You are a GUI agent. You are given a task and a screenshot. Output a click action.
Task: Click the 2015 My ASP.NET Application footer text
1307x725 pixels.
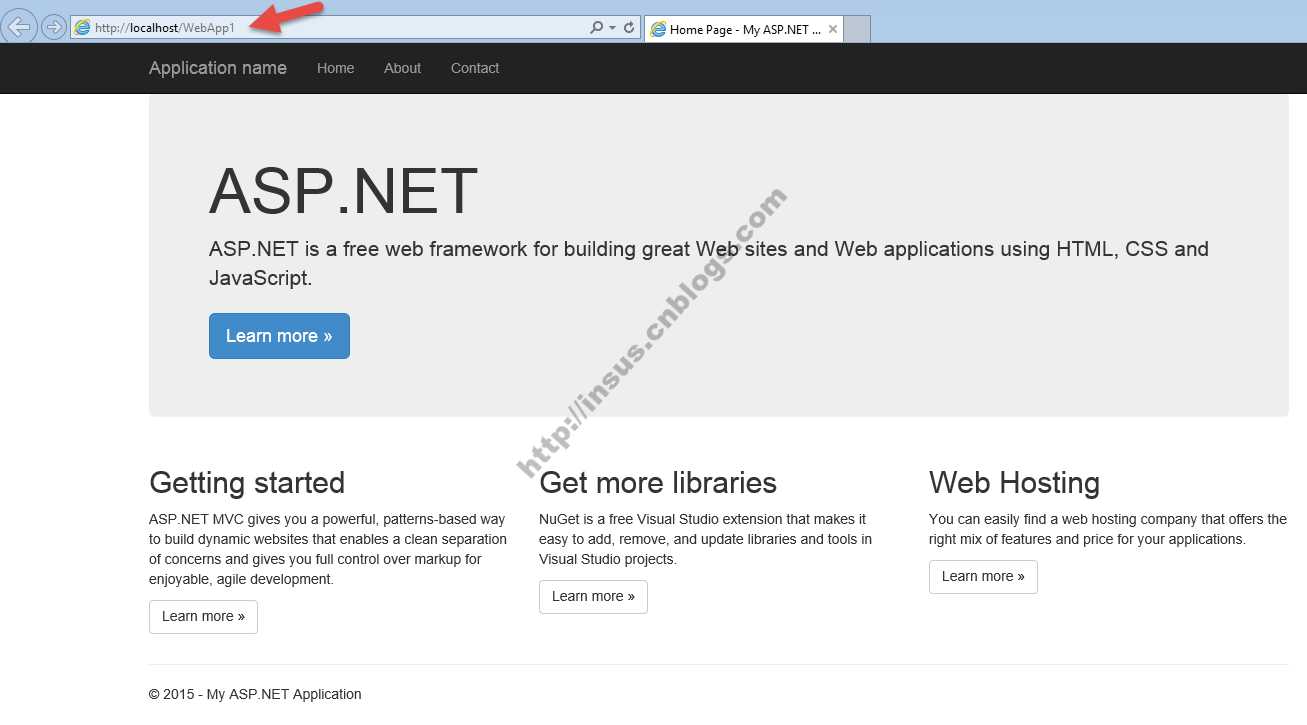point(255,694)
